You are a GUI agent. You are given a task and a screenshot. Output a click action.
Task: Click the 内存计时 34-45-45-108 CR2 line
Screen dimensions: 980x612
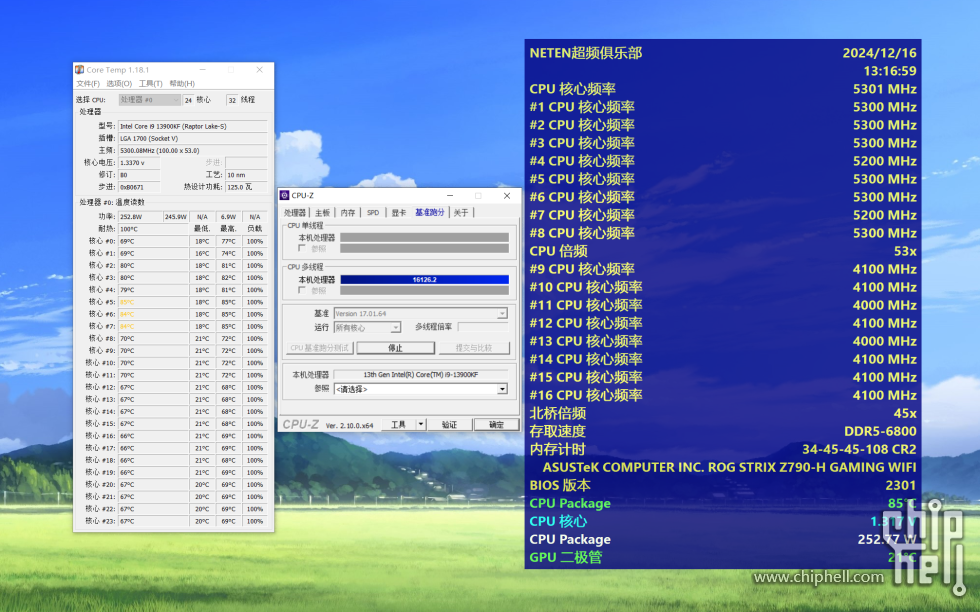[x=722, y=449]
